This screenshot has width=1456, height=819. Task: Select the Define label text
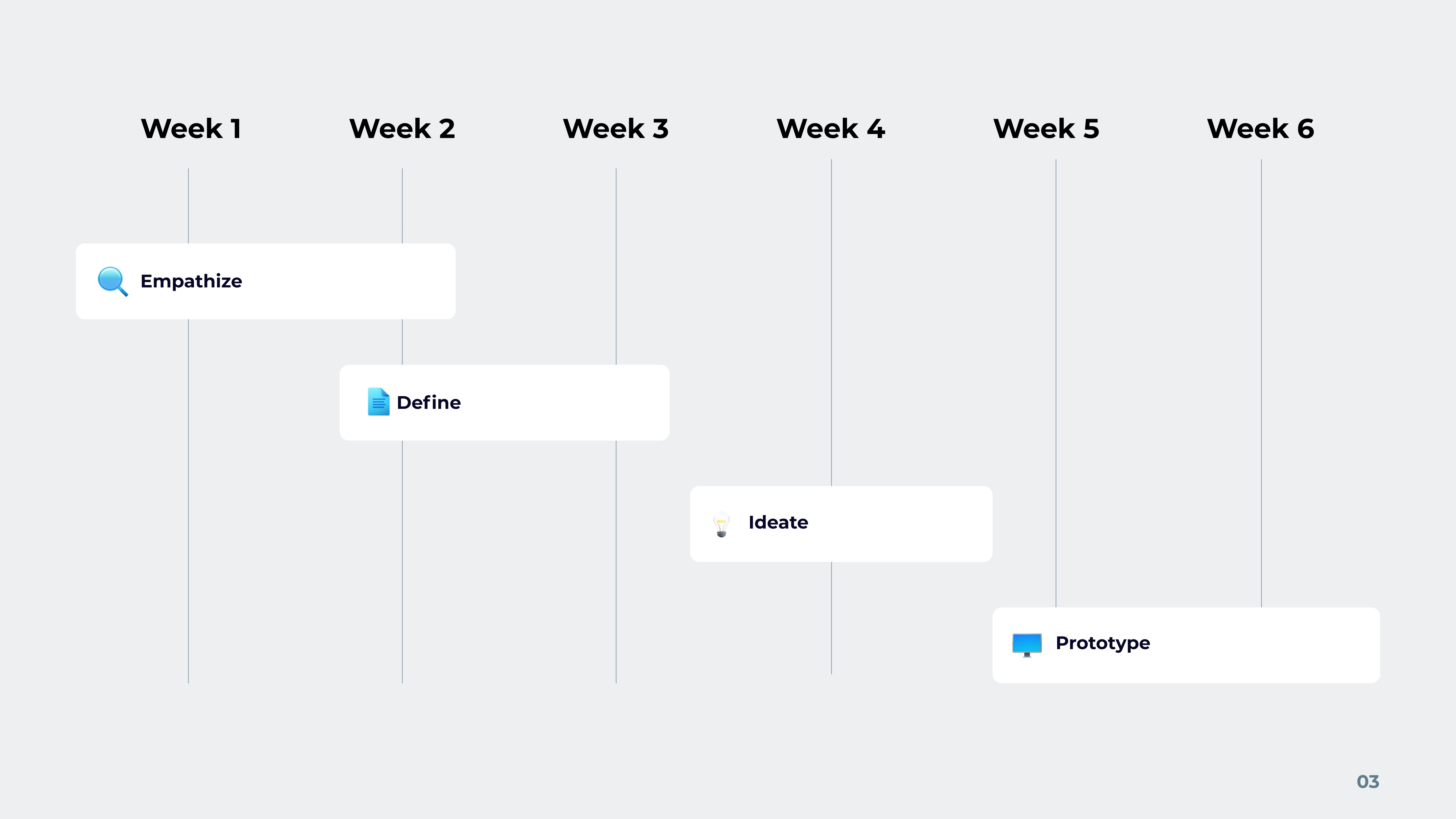tap(428, 402)
